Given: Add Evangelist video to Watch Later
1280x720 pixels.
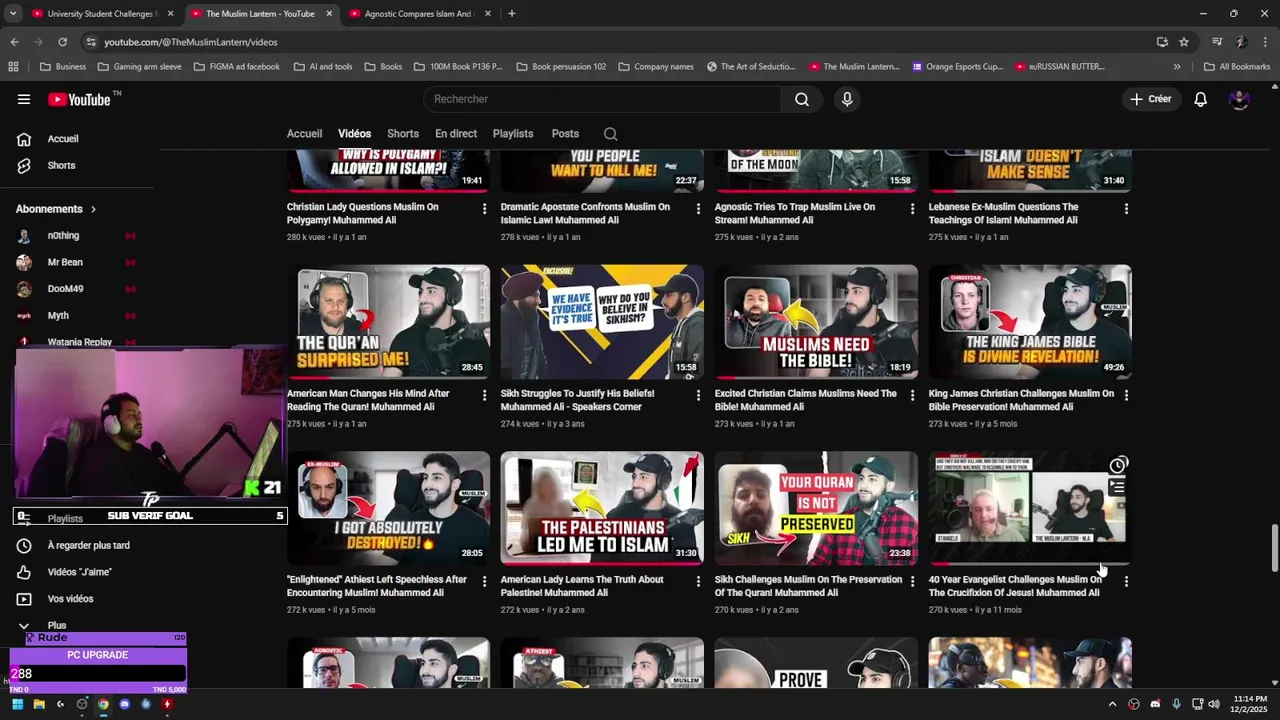Looking at the screenshot, I should [x=1118, y=465].
